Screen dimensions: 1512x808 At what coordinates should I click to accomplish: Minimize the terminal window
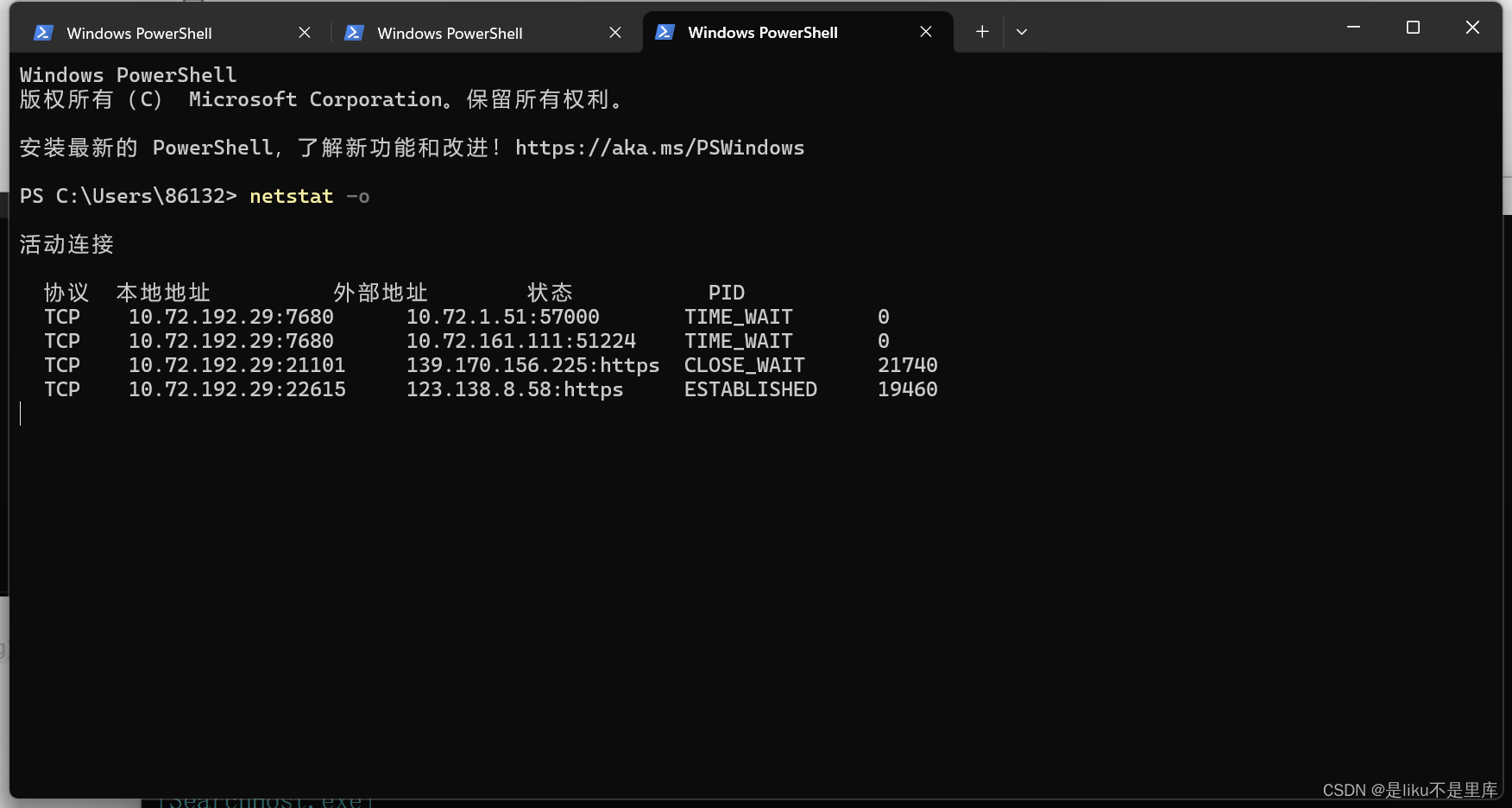(1353, 28)
